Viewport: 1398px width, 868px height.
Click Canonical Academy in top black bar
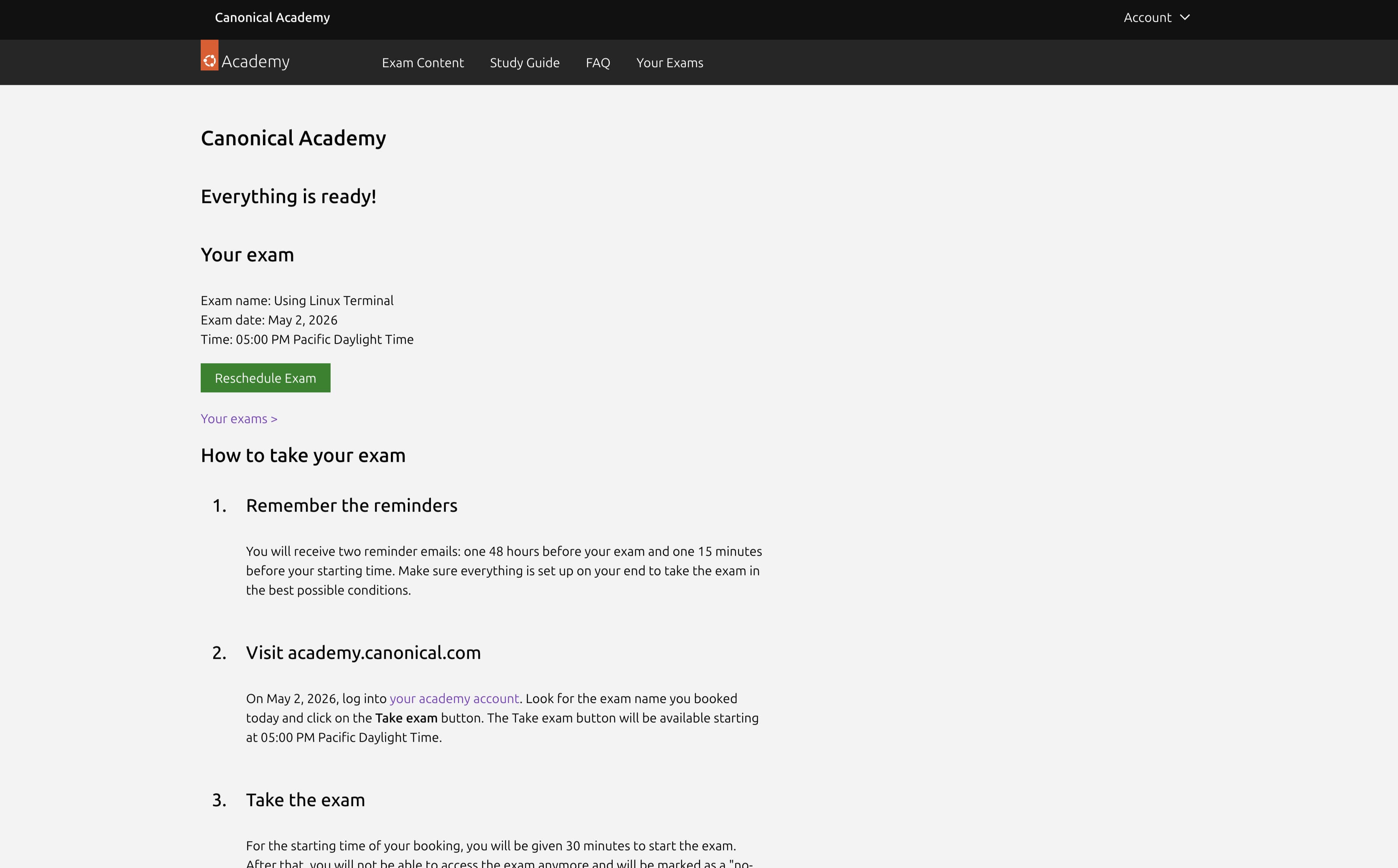click(272, 17)
